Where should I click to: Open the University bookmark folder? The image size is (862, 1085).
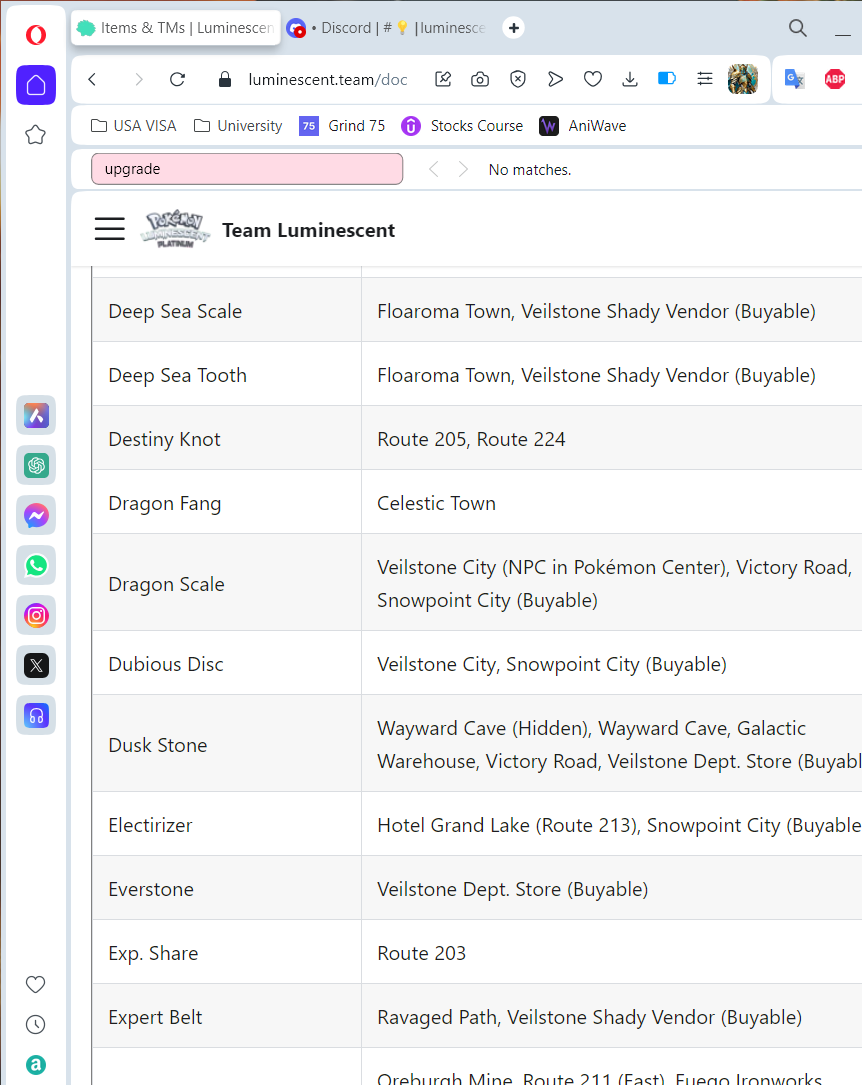click(x=238, y=126)
